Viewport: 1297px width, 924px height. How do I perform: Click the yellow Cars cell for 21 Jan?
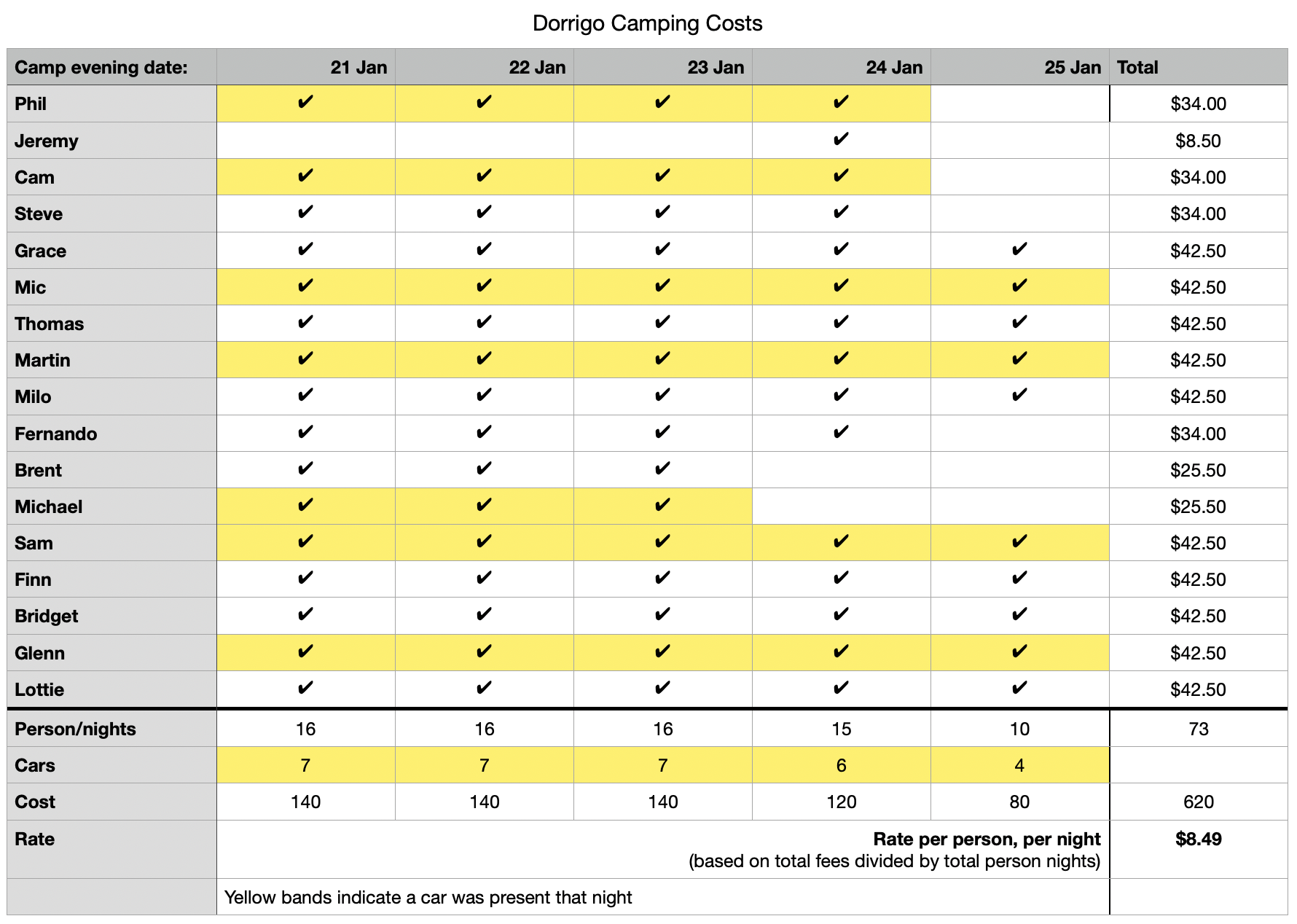[305, 765]
